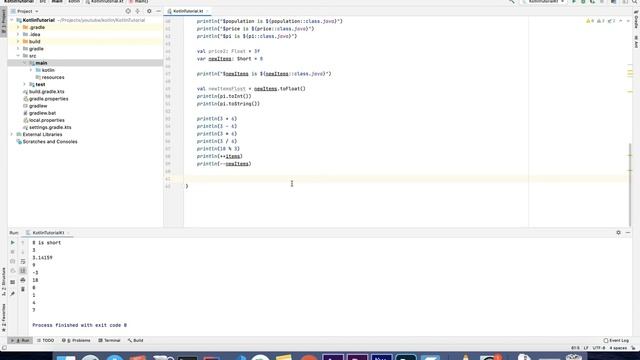Expand the build folder
Viewport: 640px width, 360px height.
(18, 42)
